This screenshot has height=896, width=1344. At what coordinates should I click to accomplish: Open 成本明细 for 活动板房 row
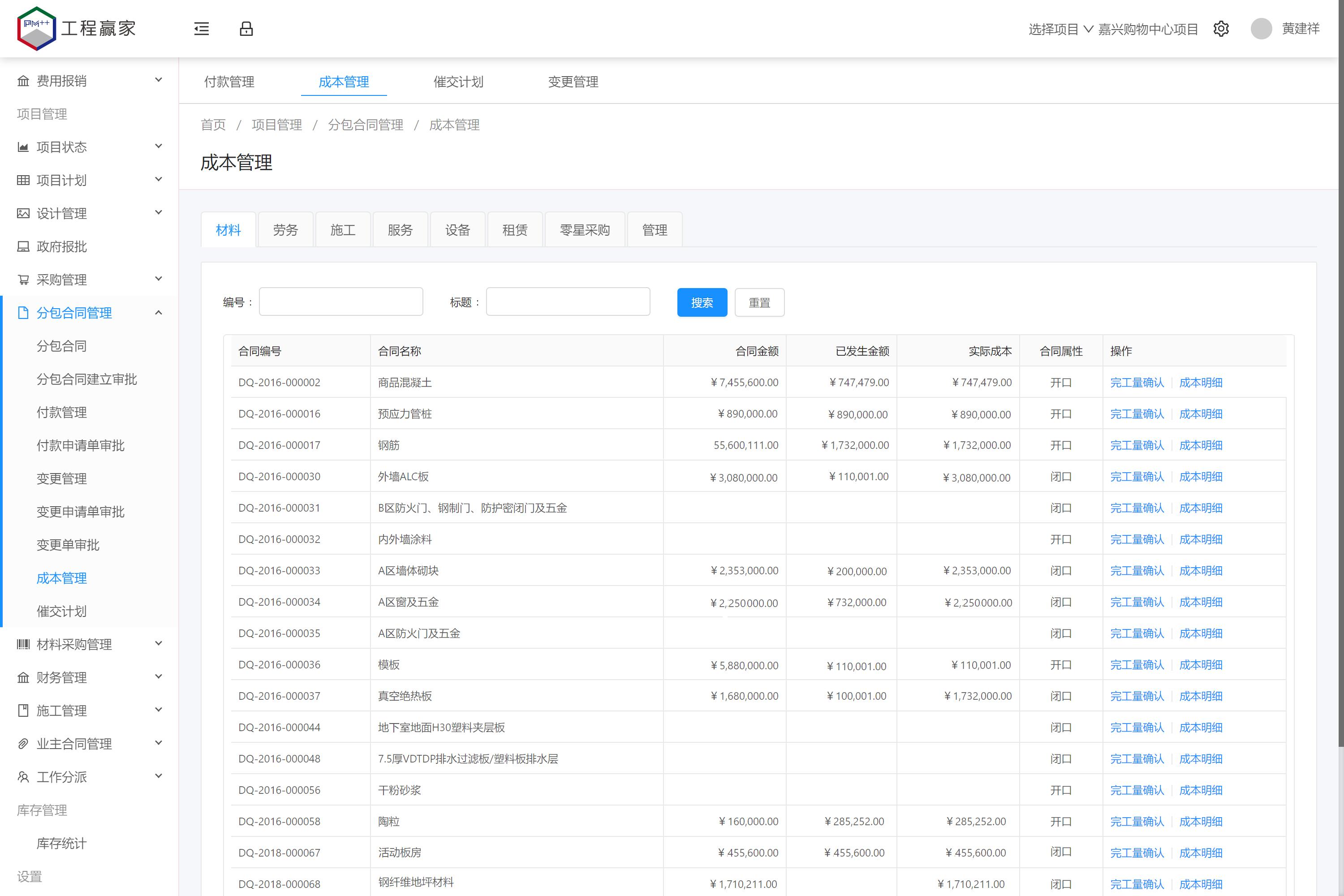[x=1201, y=853]
